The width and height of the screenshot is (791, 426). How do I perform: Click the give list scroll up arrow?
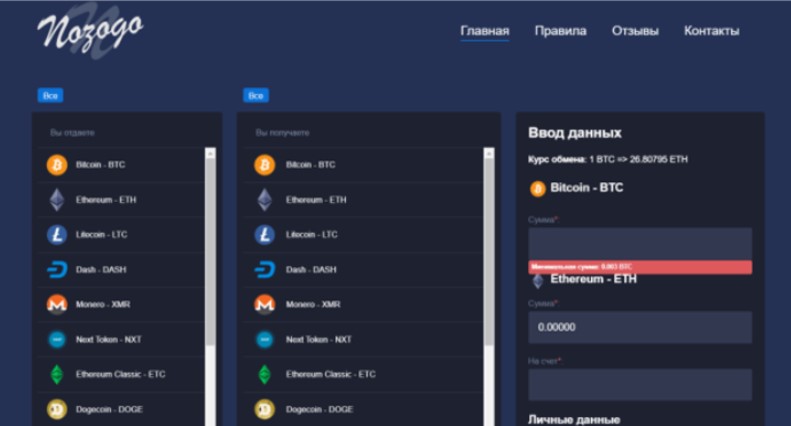point(210,153)
